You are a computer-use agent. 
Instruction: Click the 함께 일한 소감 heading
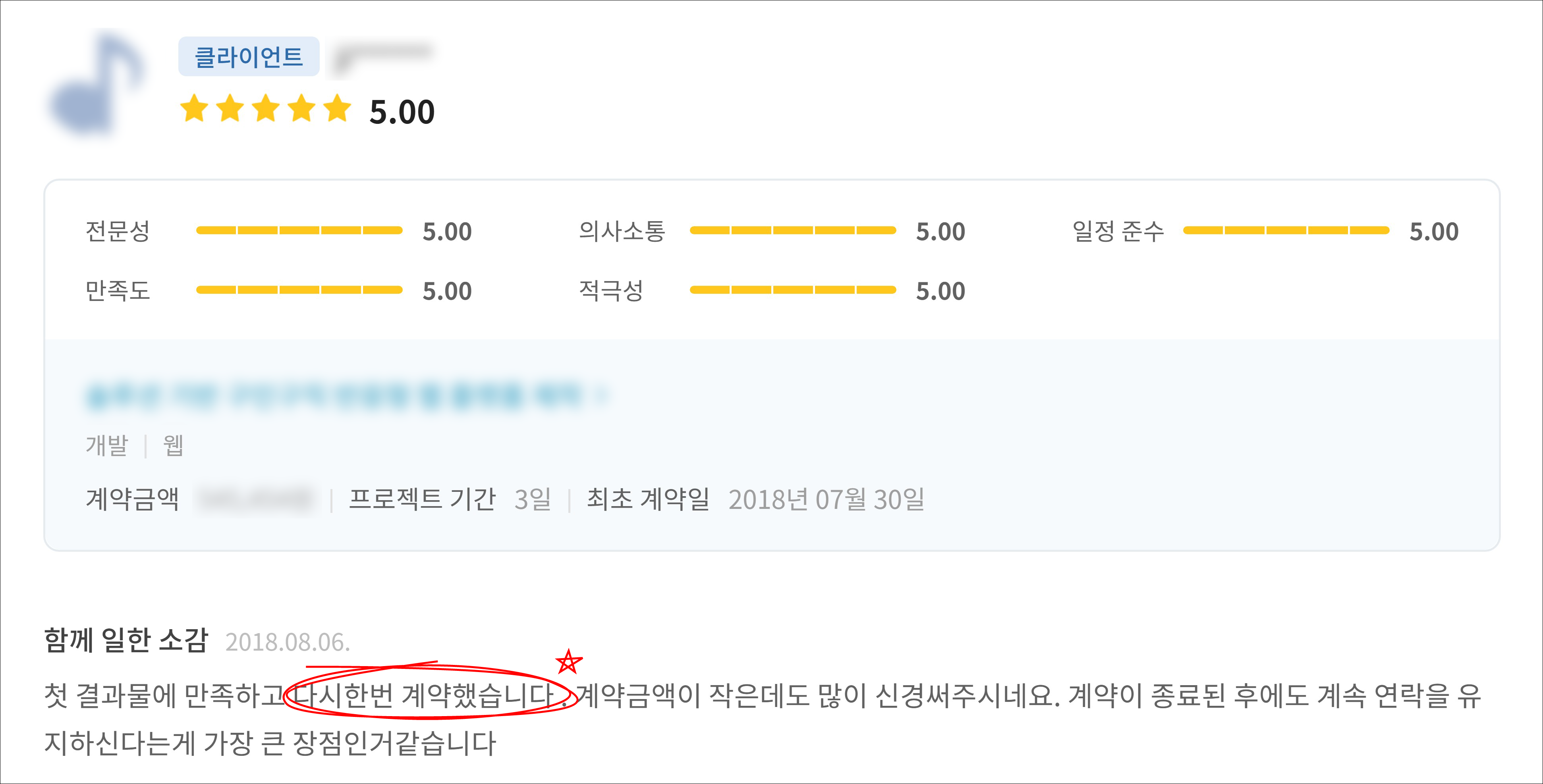pos(126,640)
